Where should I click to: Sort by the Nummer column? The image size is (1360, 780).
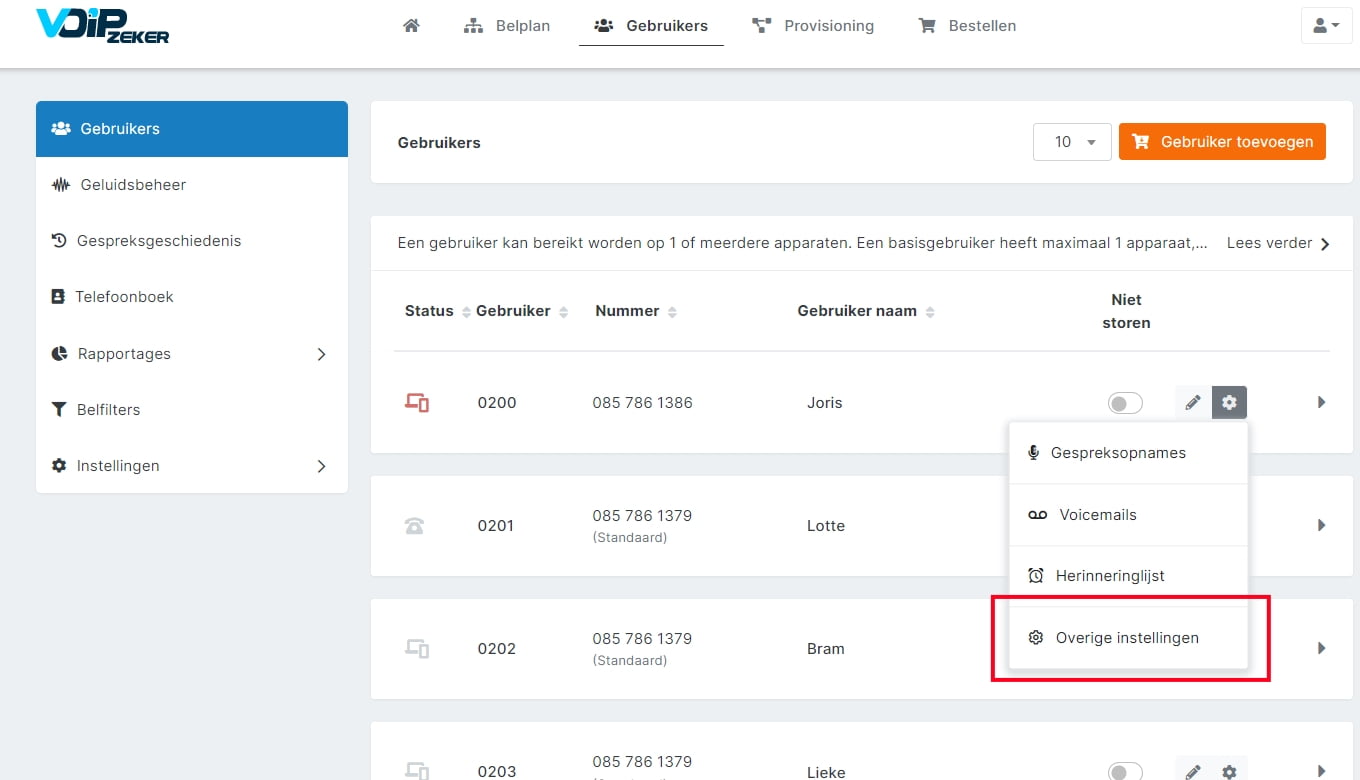pos(636,311)
